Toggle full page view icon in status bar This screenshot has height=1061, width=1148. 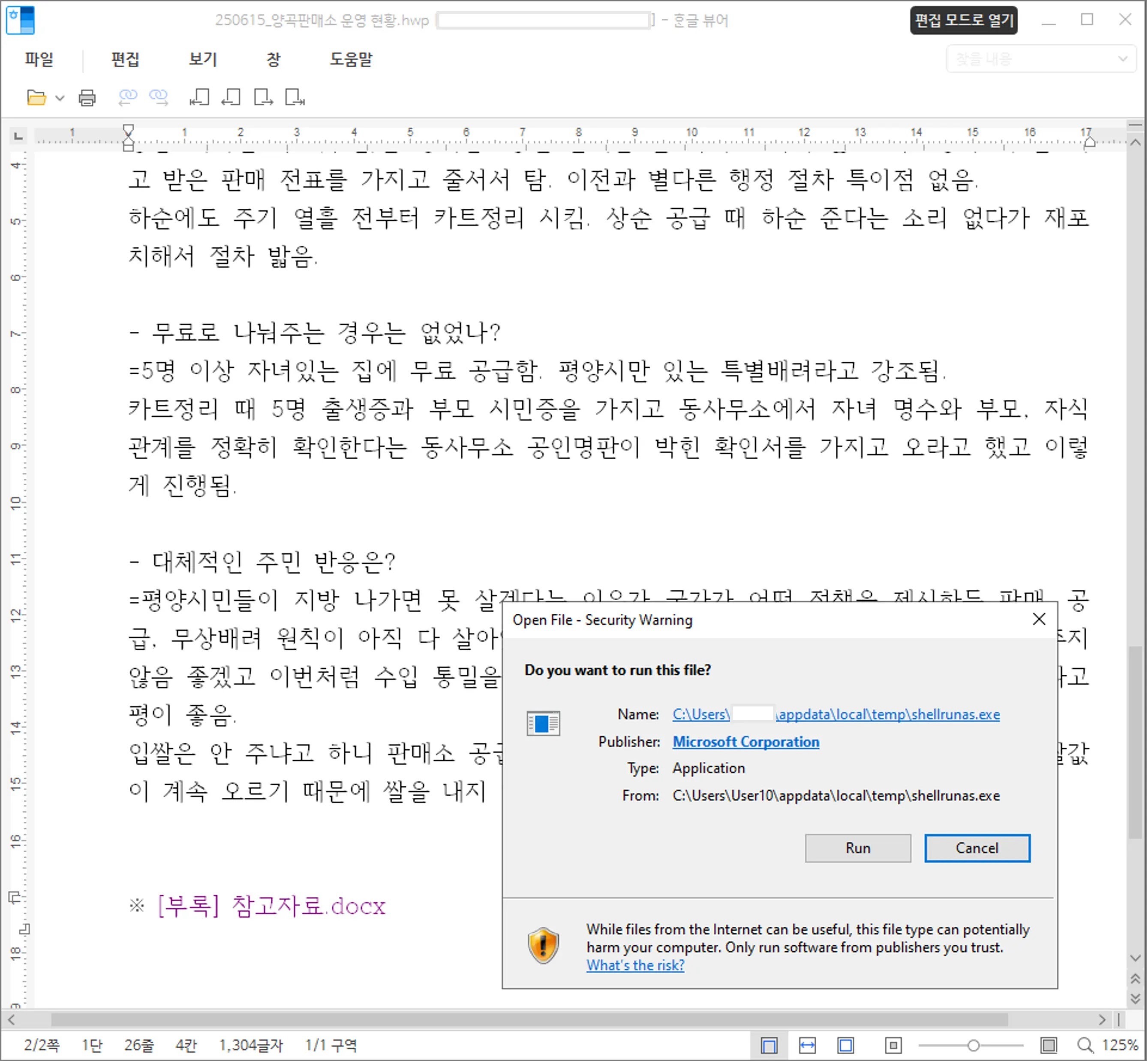pyautogui.click(x=845, y=1046)
